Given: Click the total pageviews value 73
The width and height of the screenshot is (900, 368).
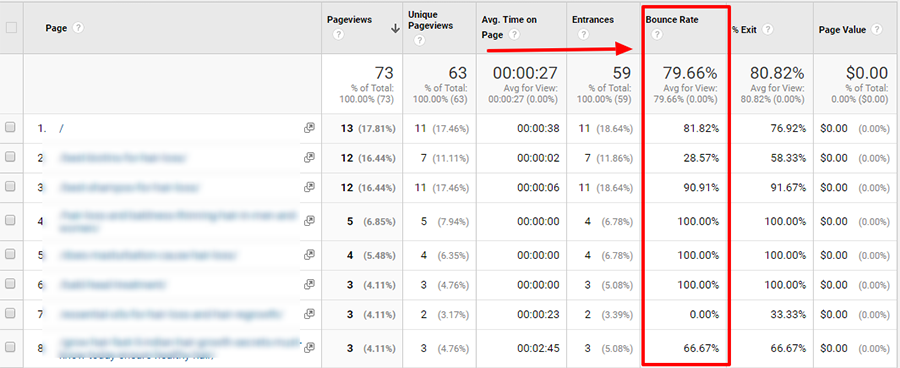Looking at the screenshot, I should point(384,73).
